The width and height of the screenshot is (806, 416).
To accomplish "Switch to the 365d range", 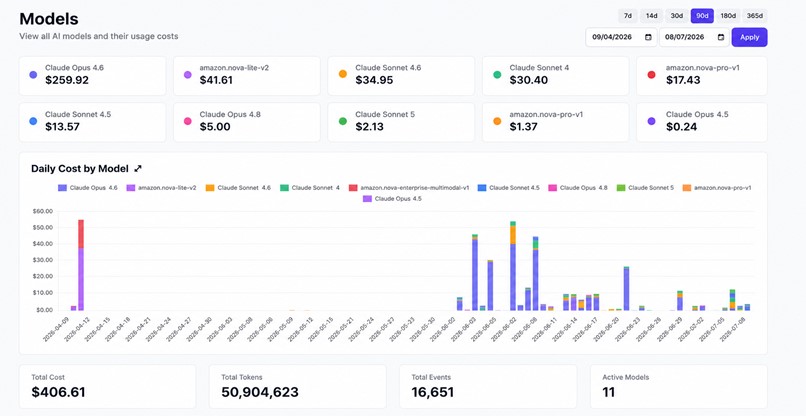I will (755, 16).
